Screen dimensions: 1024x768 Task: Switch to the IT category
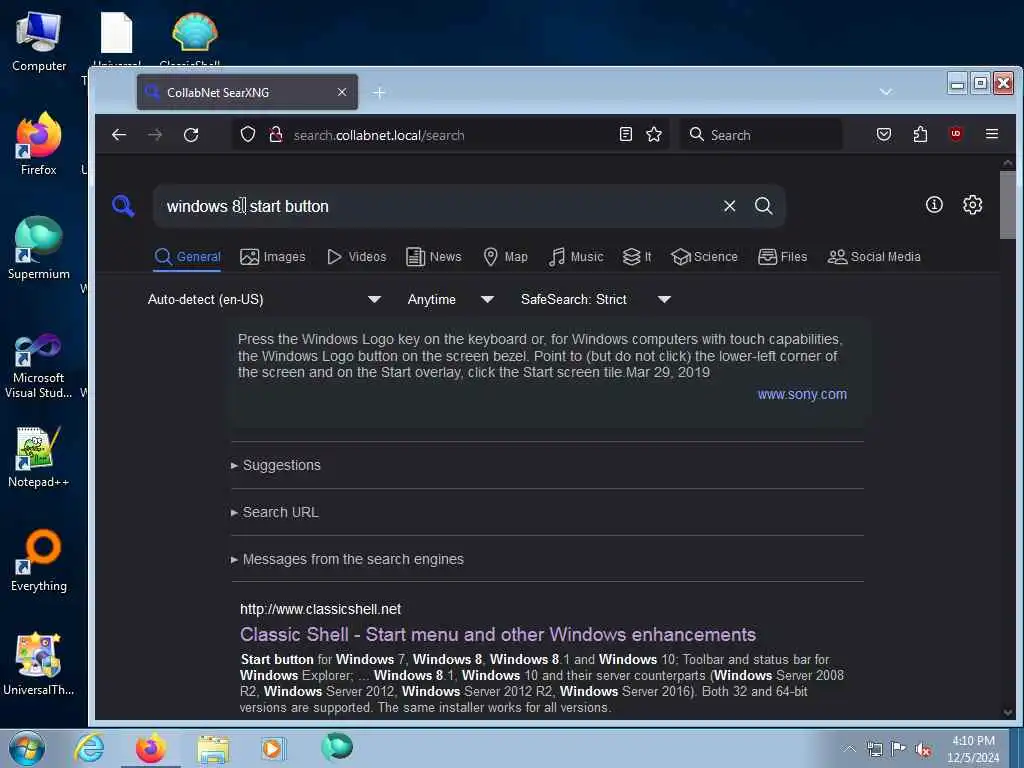pos(637,257)
